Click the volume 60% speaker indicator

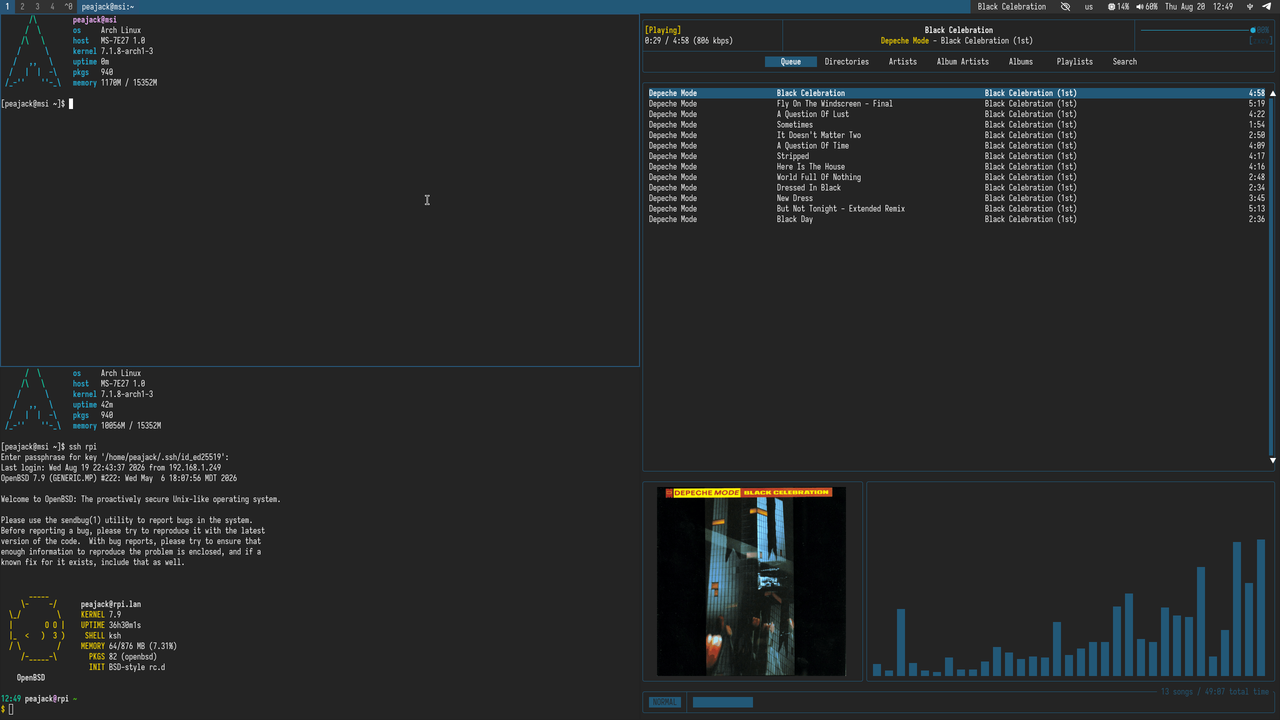[x=1147, y=7]
